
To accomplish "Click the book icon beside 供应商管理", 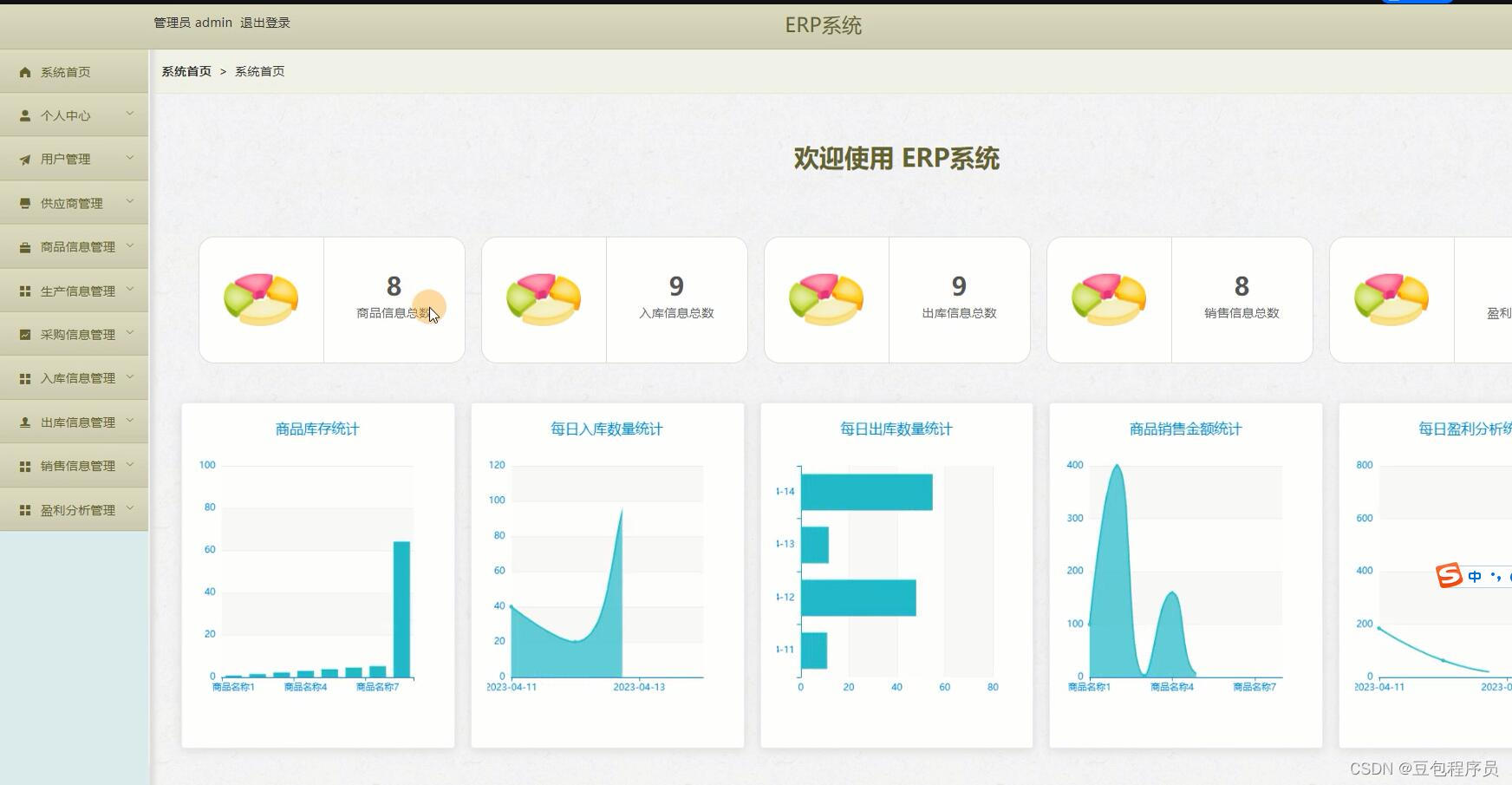I will click(x=24, y=202).
